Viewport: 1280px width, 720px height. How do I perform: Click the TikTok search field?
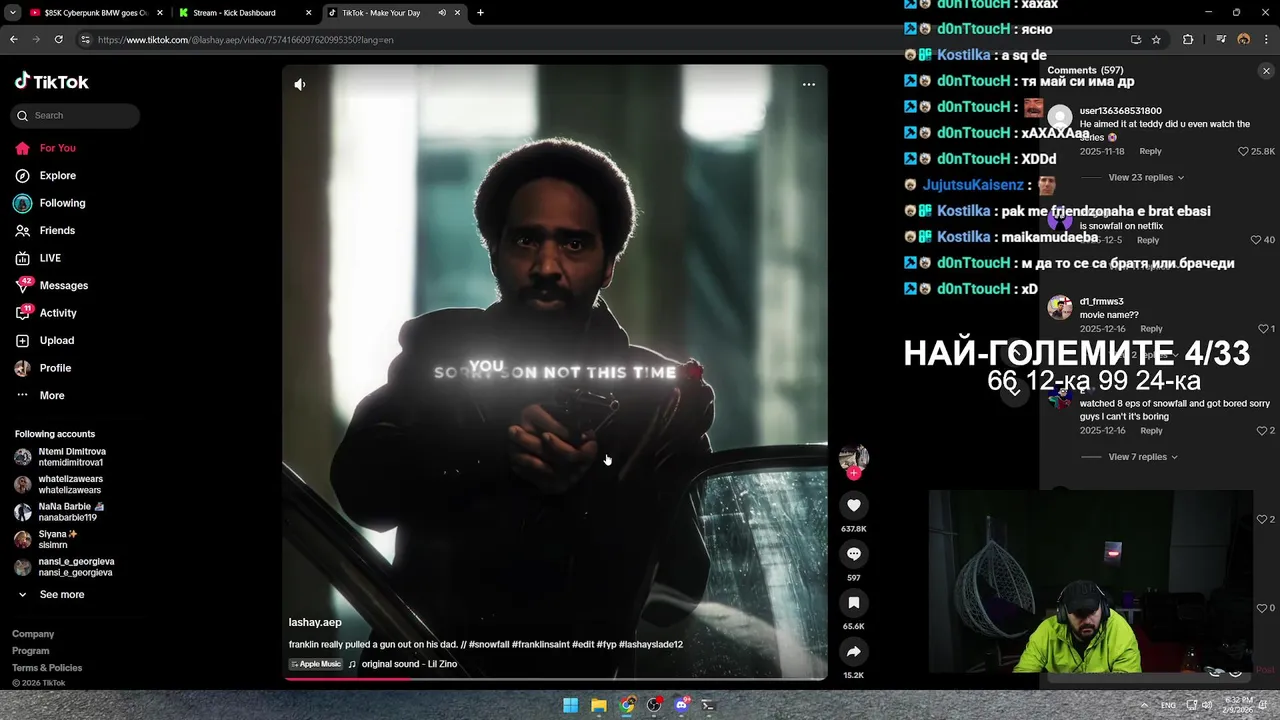click(76, 115)
